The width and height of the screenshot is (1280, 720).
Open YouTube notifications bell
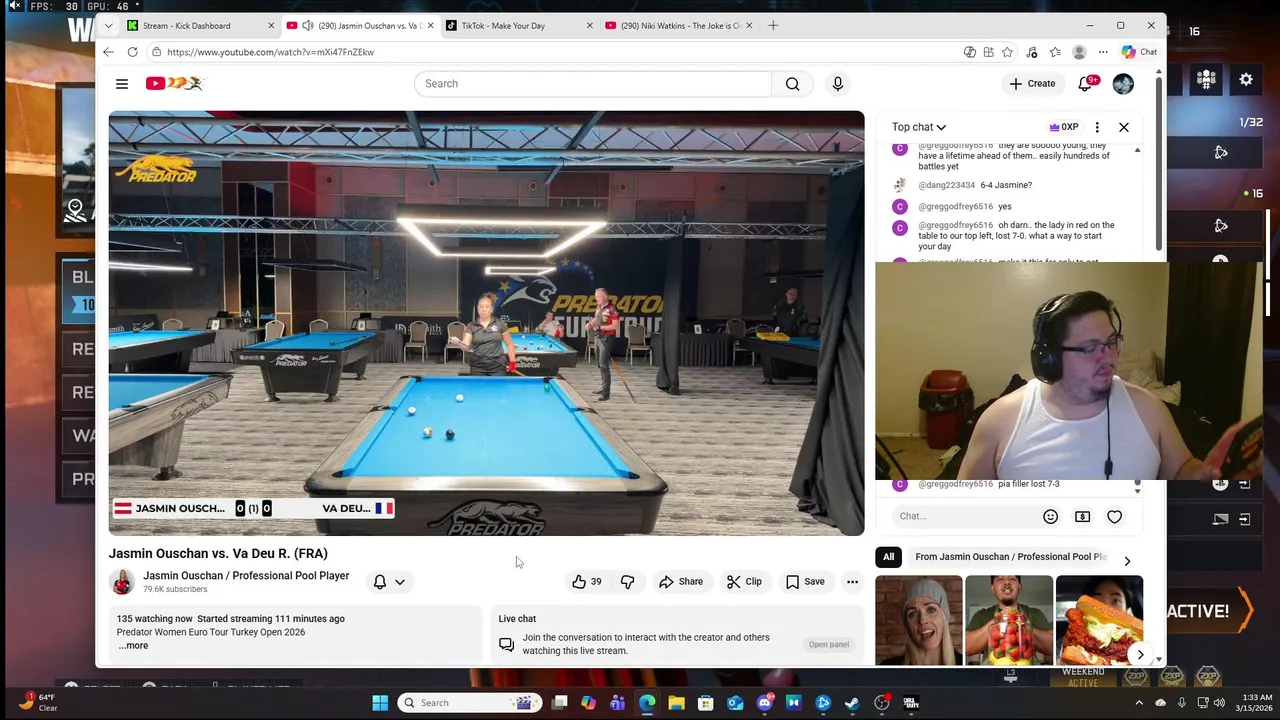[x=1086, y=84]
